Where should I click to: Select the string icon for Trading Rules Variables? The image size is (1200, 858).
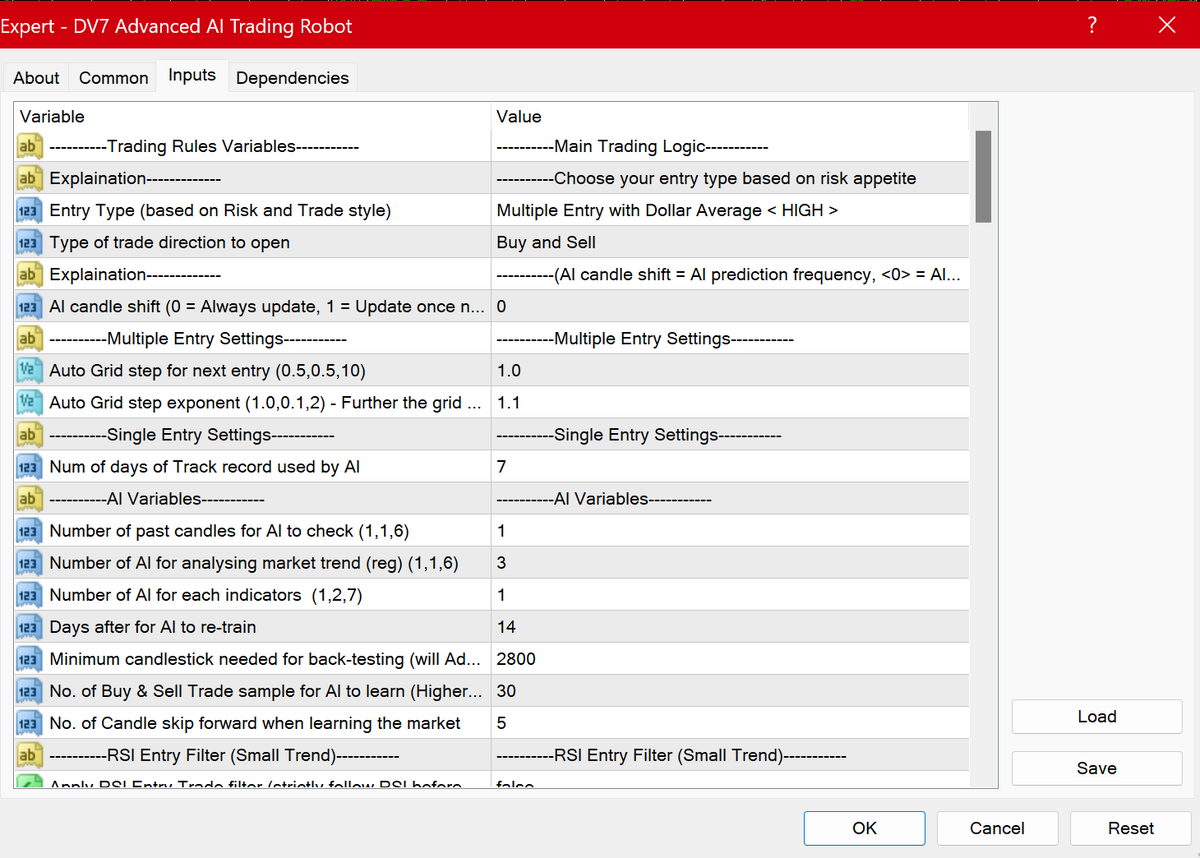point(28,146)
